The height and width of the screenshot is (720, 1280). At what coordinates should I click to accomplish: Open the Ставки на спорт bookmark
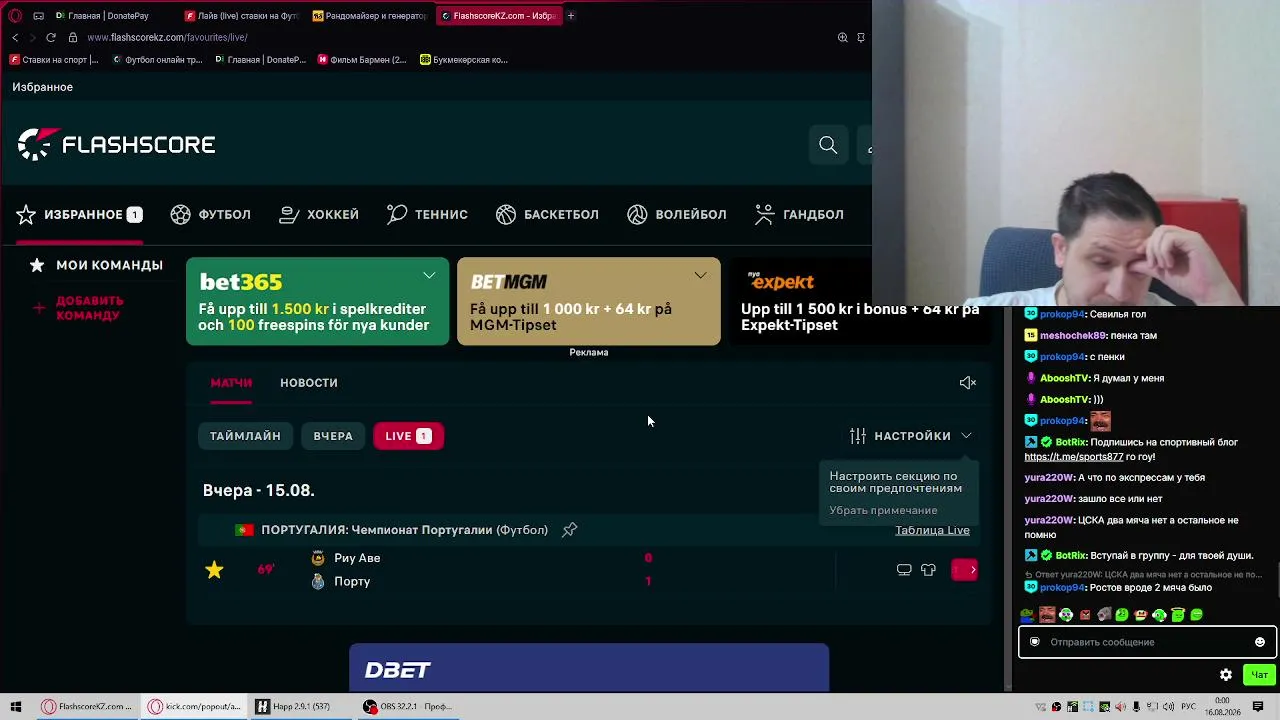point(55,60)
